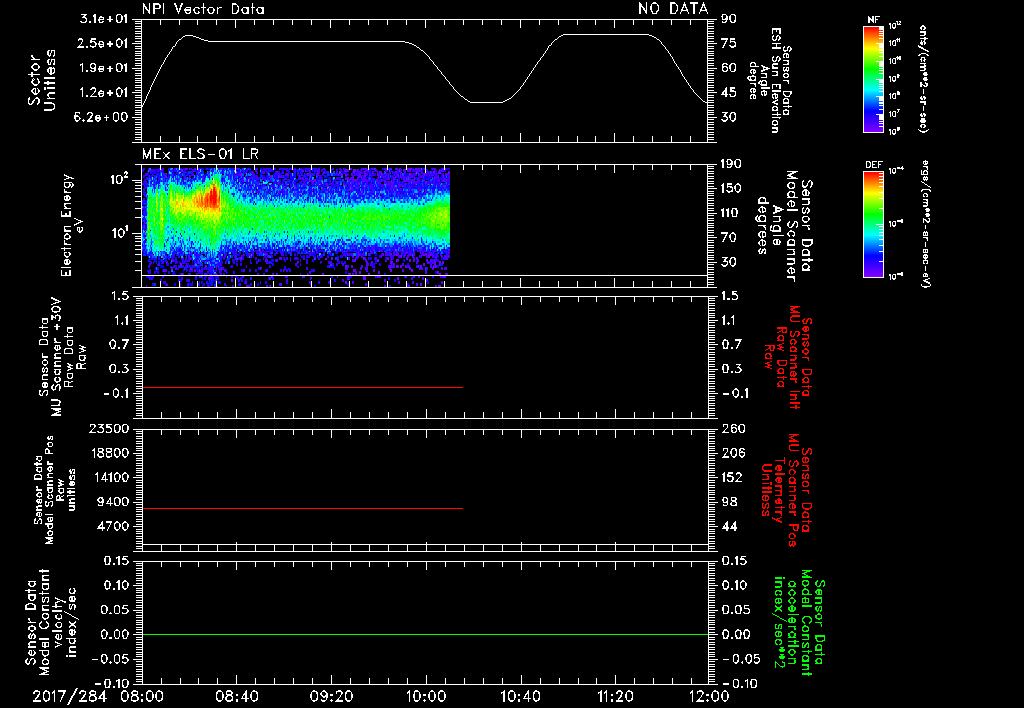Select the 'NPI Vector Data' panel title
Image resolution: width=1024 pixels, height=708 pixels.
[203, 9]
